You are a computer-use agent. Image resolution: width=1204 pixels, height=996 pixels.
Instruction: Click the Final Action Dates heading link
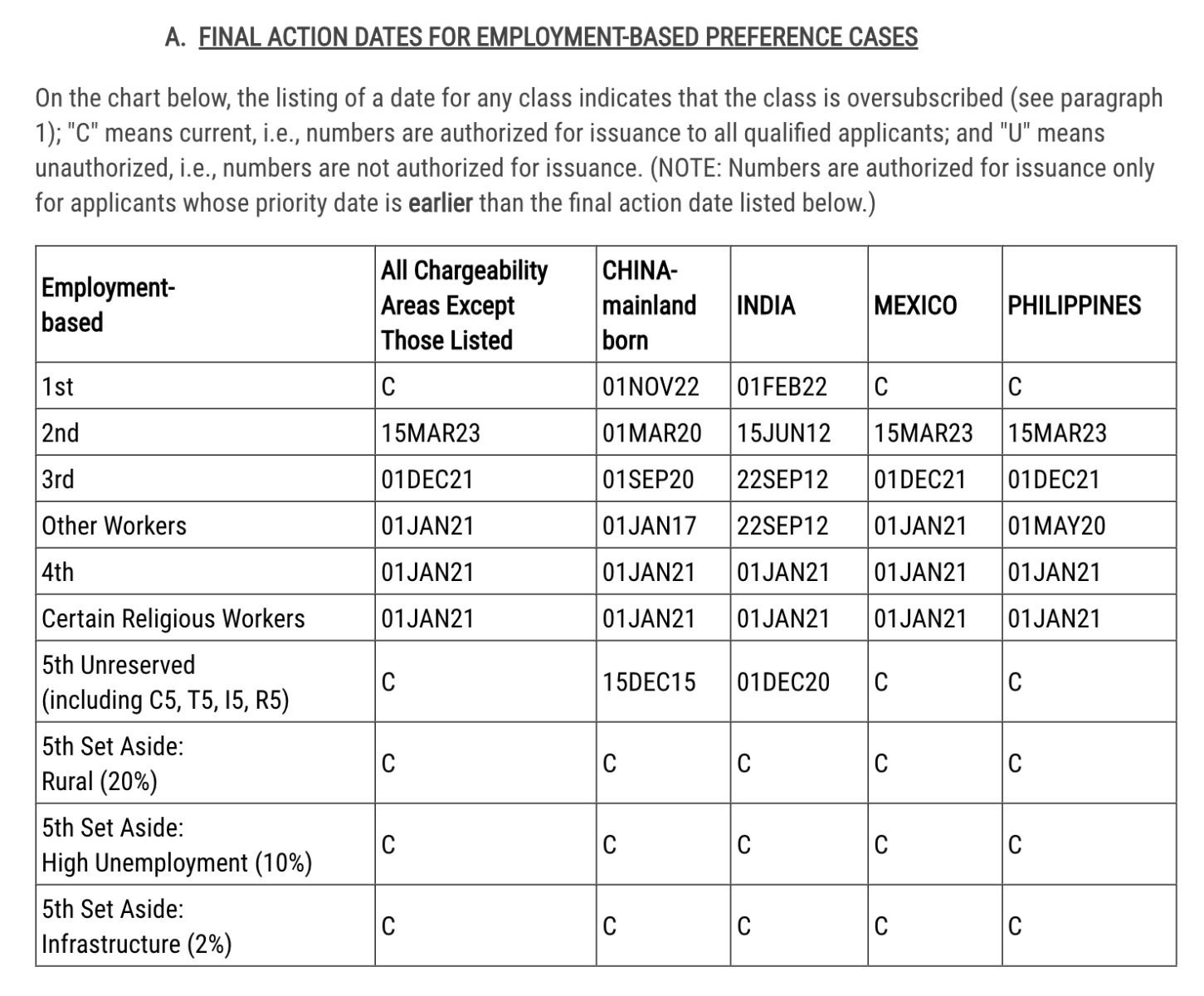558,37
